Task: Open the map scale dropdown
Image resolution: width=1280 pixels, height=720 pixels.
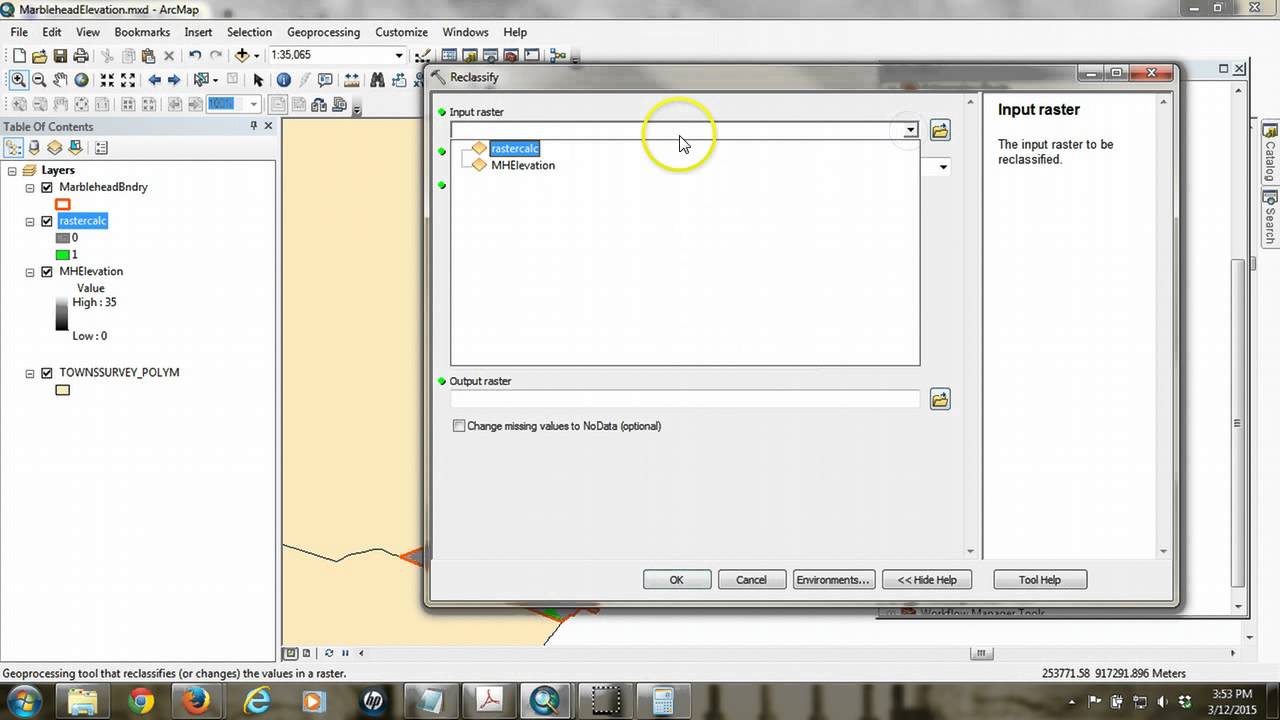Action: tap(399, 56)
